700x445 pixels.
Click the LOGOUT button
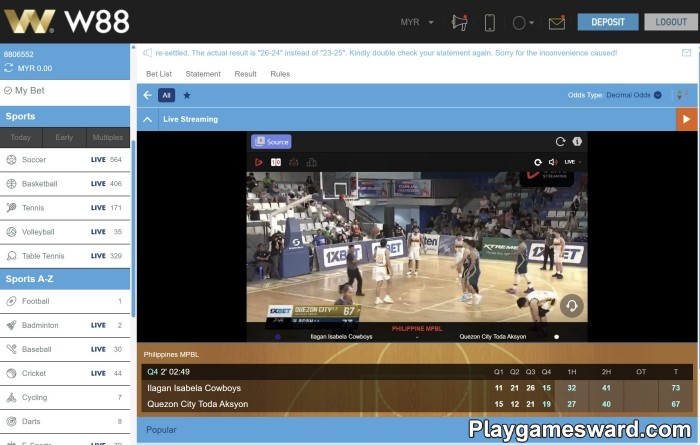tap(669, 22)
